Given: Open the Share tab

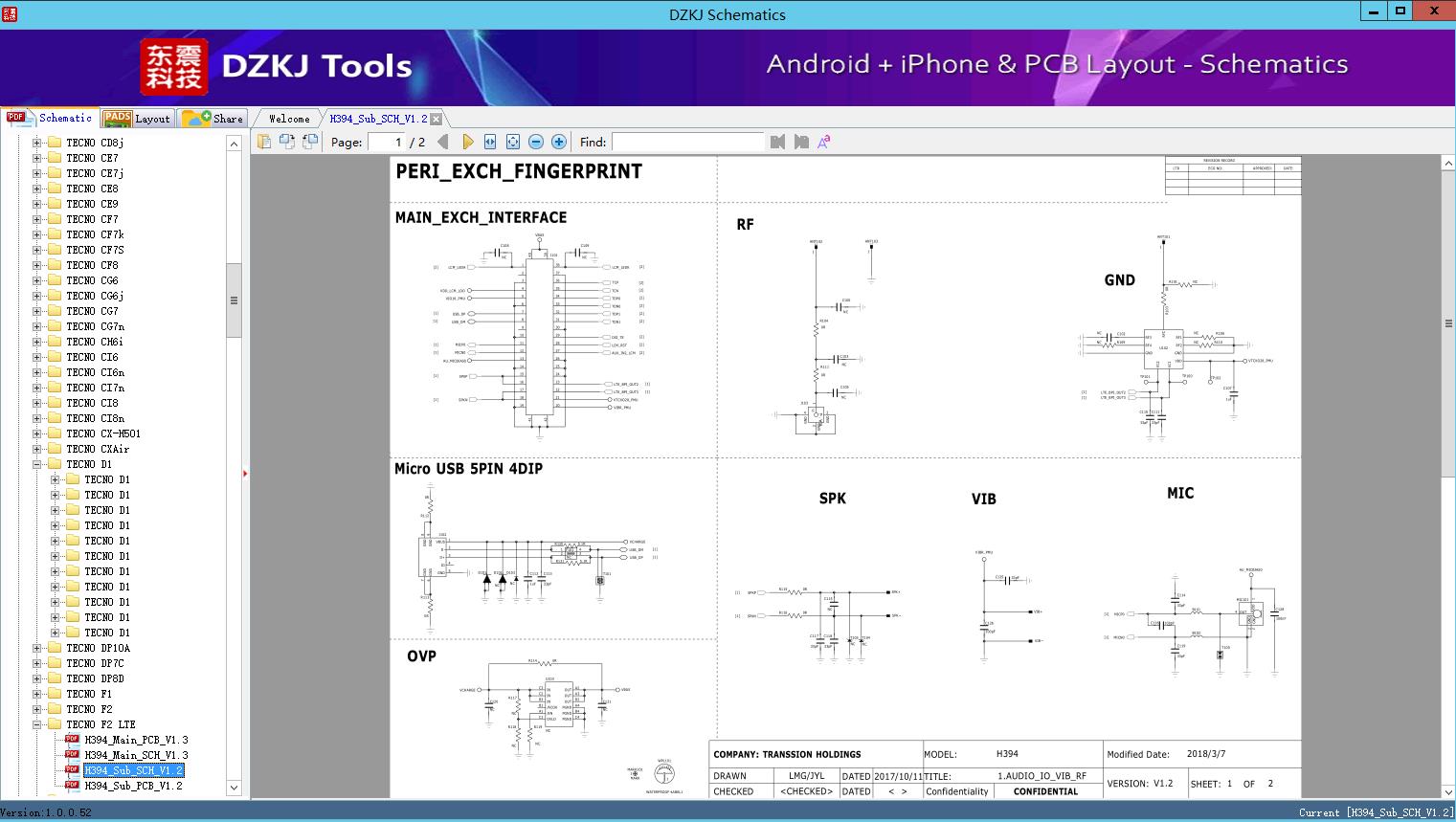Looking at the screenshot, I should [213, 118].
